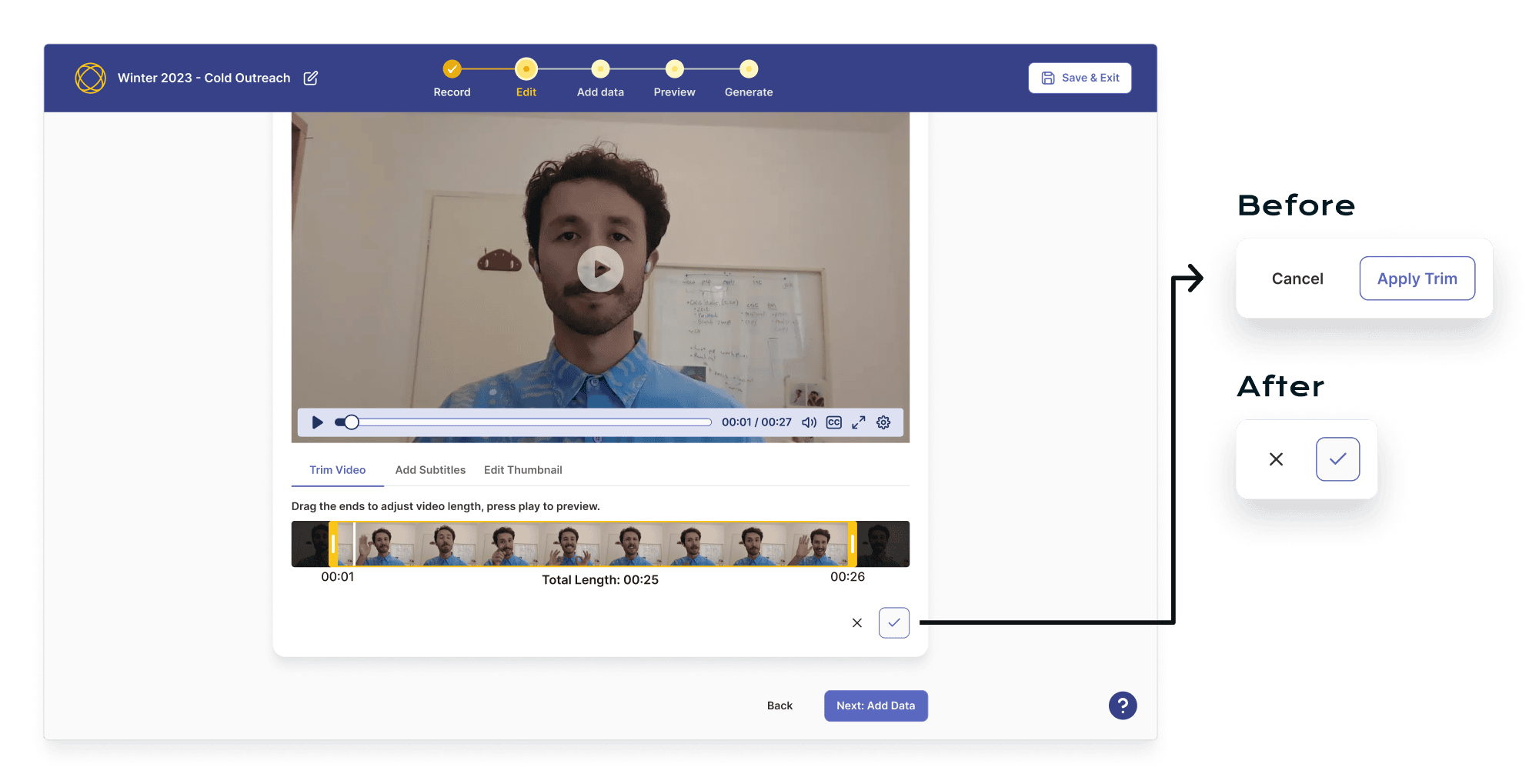Viewport: 1539px width, 784px height.
Task: Click the checkmark icon in the After panel
Action: point(1337,459)
